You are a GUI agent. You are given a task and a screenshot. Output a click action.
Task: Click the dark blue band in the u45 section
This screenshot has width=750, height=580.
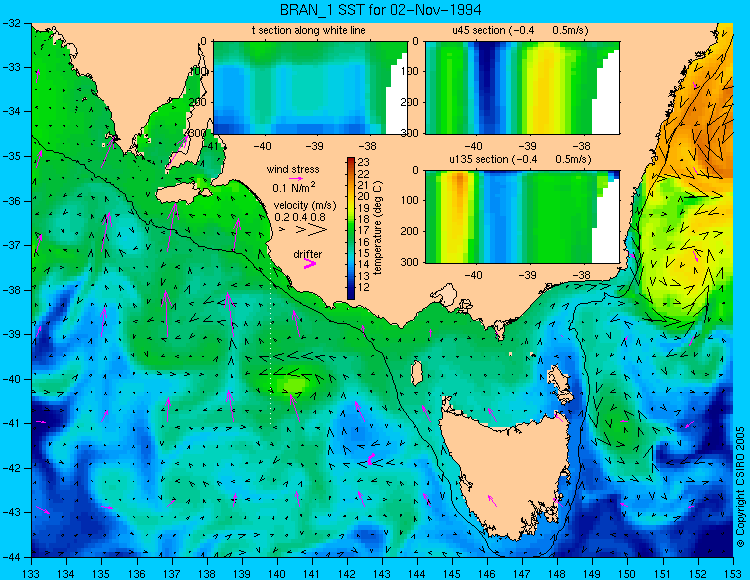click(488, 88)
